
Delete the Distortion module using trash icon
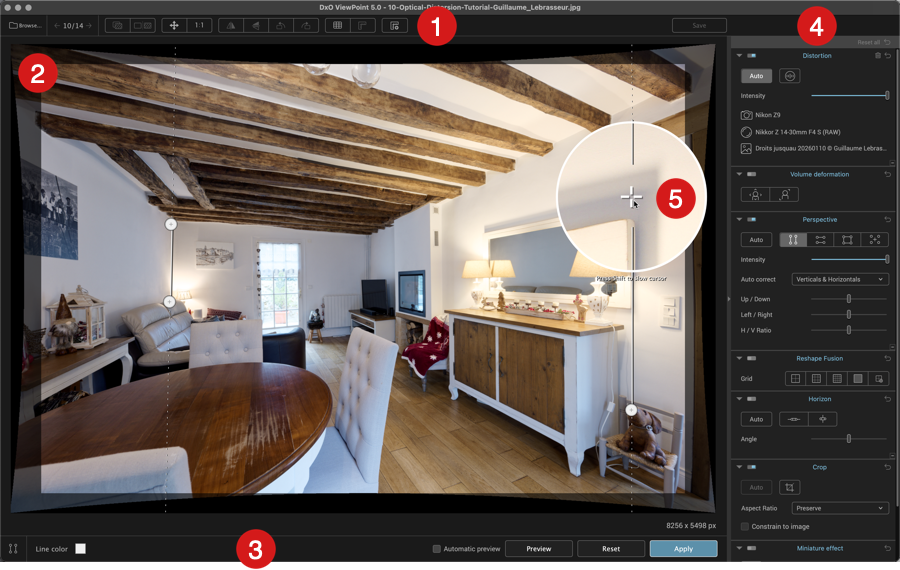click(x=878, y=56)
